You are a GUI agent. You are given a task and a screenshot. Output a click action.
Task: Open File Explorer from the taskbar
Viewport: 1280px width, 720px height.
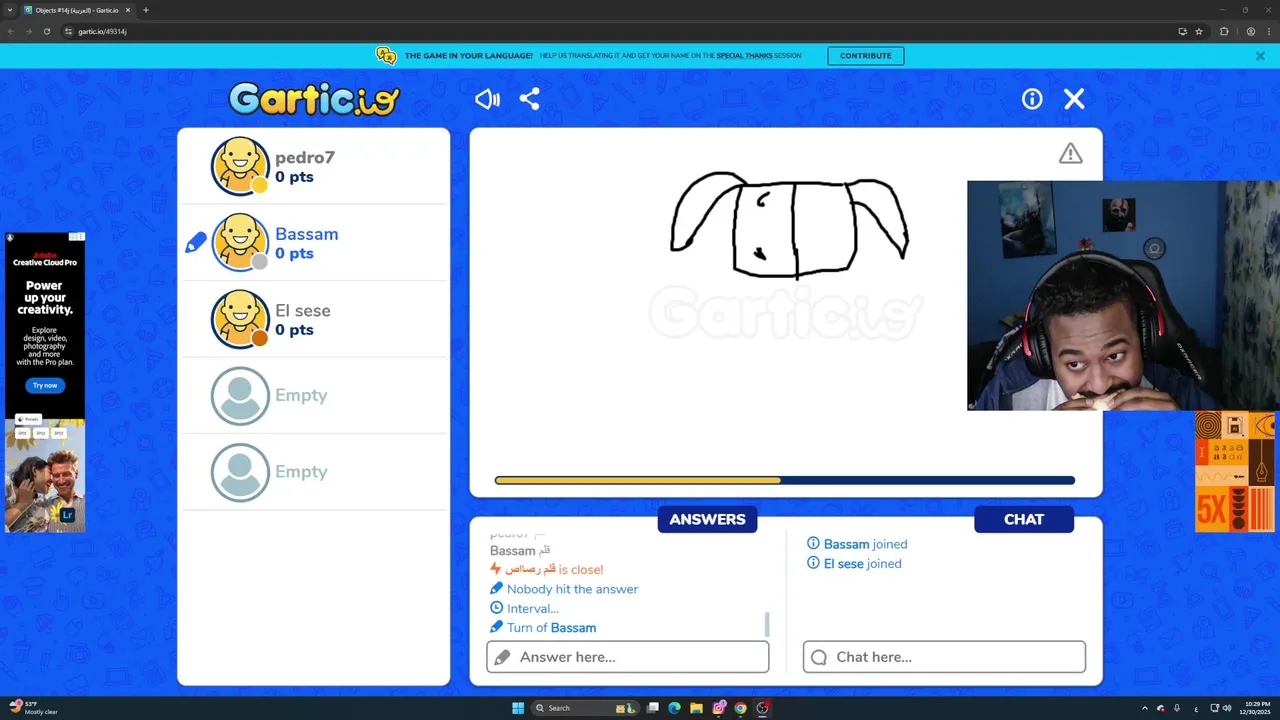[696, 708]
